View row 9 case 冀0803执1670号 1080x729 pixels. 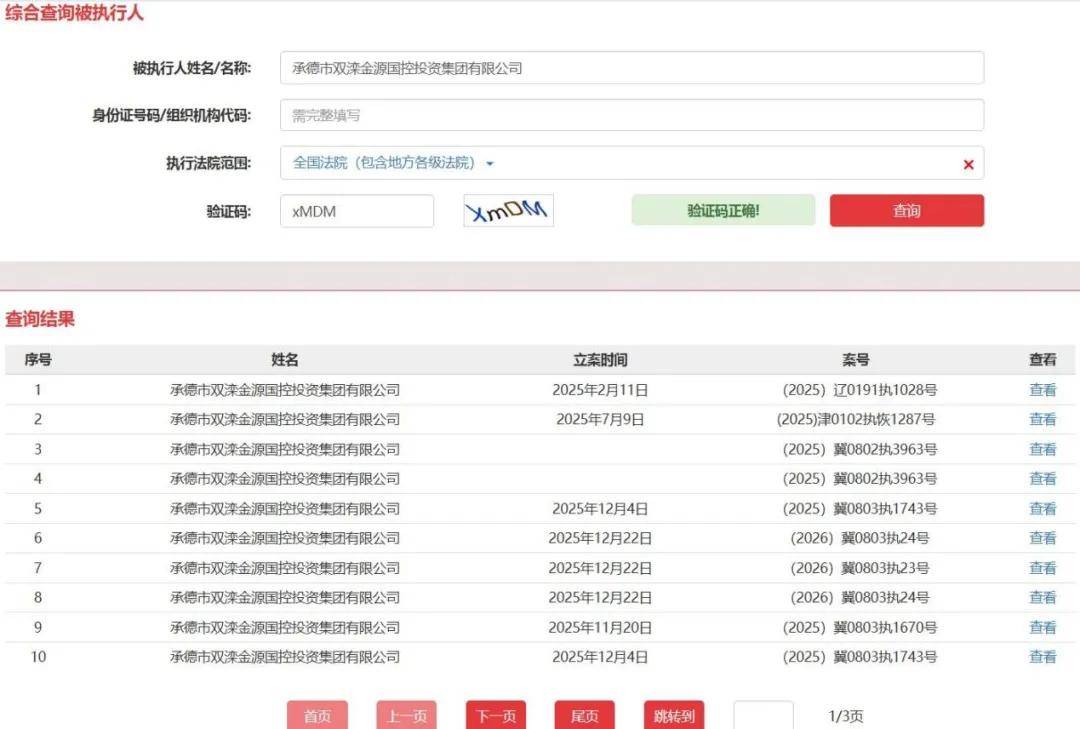pyautogui.click(x=1042, y=628)
